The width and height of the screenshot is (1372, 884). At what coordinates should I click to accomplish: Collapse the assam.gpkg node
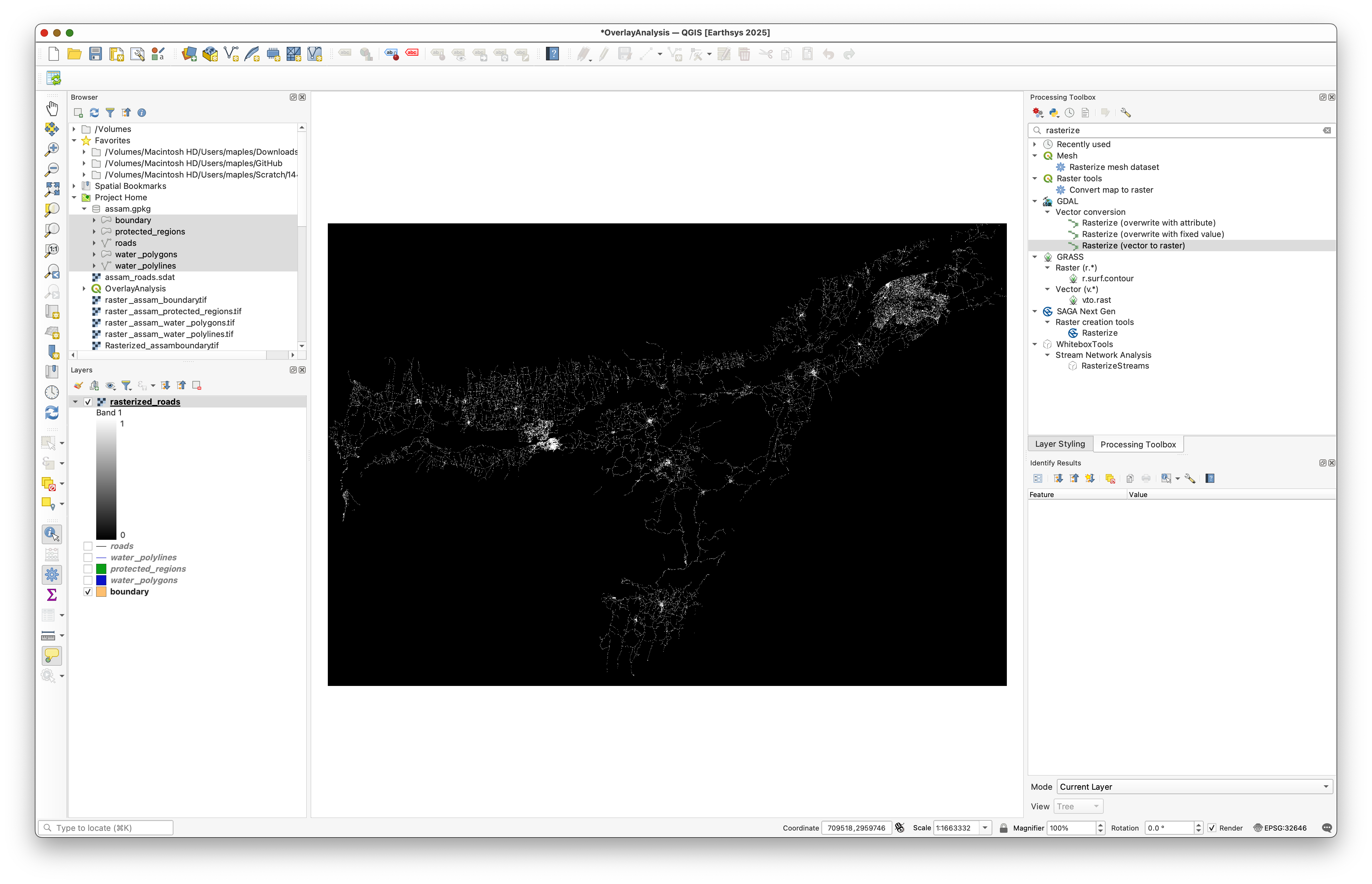tap(84, 209)
